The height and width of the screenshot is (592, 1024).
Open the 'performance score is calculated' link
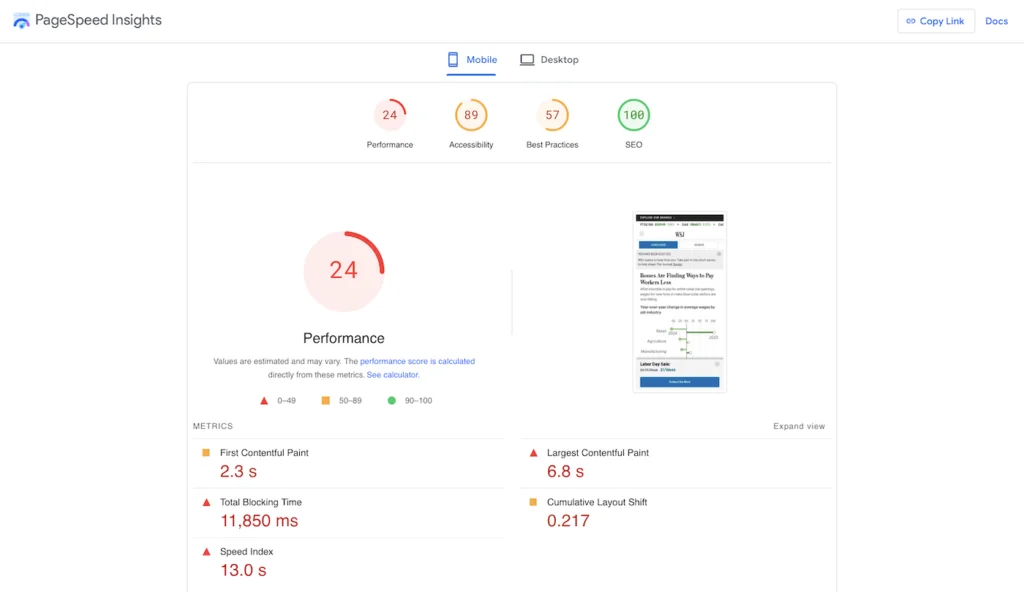point(417,361)
